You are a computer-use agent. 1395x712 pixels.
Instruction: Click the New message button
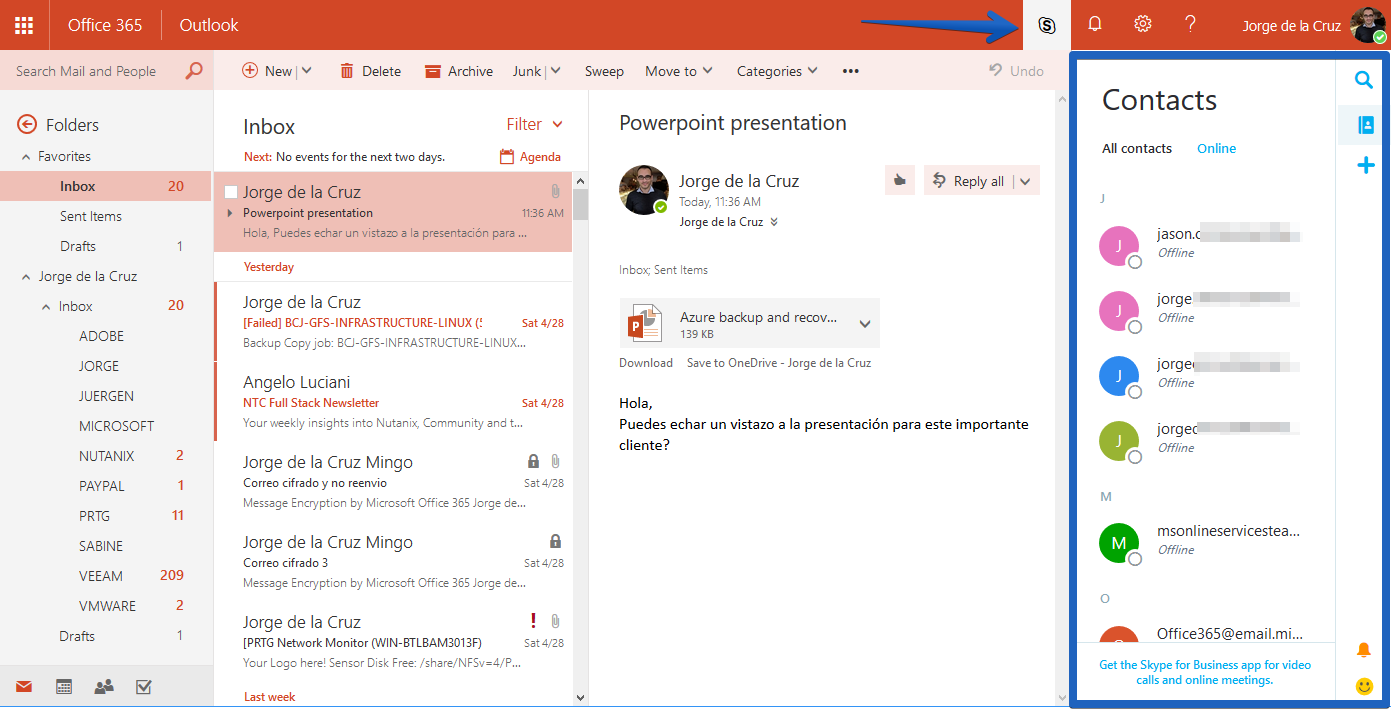(x=267, y=71)
